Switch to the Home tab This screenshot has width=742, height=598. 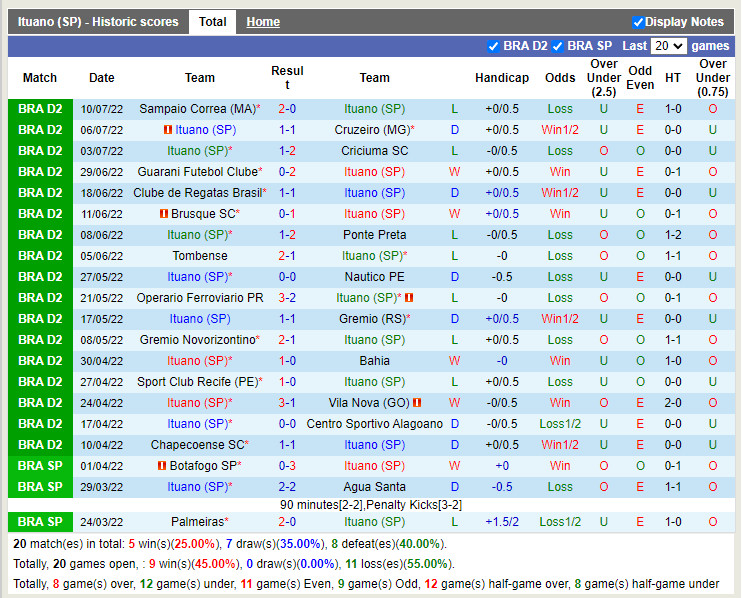coord(263,21)
